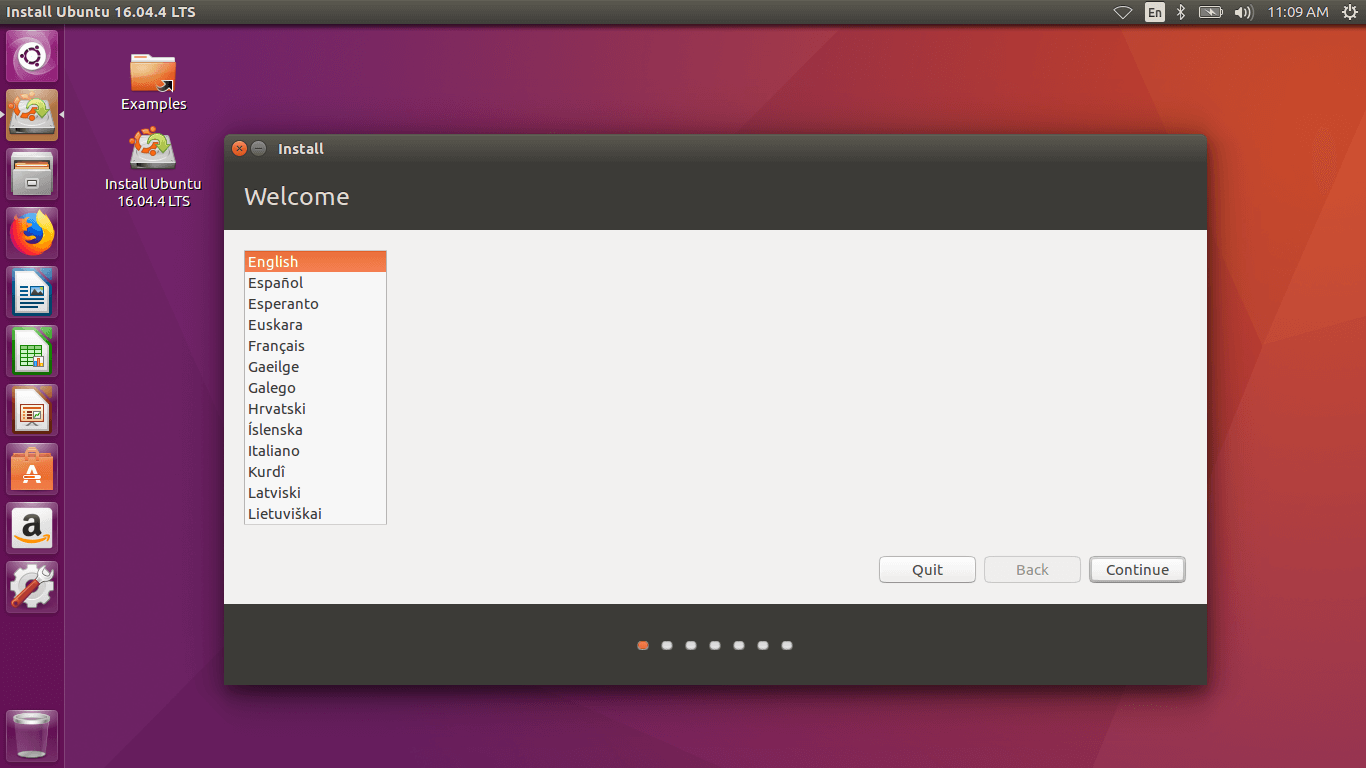Image resolution: width=1366 pixels, height=768 pixels.
Task: Open the Files manager from the dock
Action: [31, 173]
